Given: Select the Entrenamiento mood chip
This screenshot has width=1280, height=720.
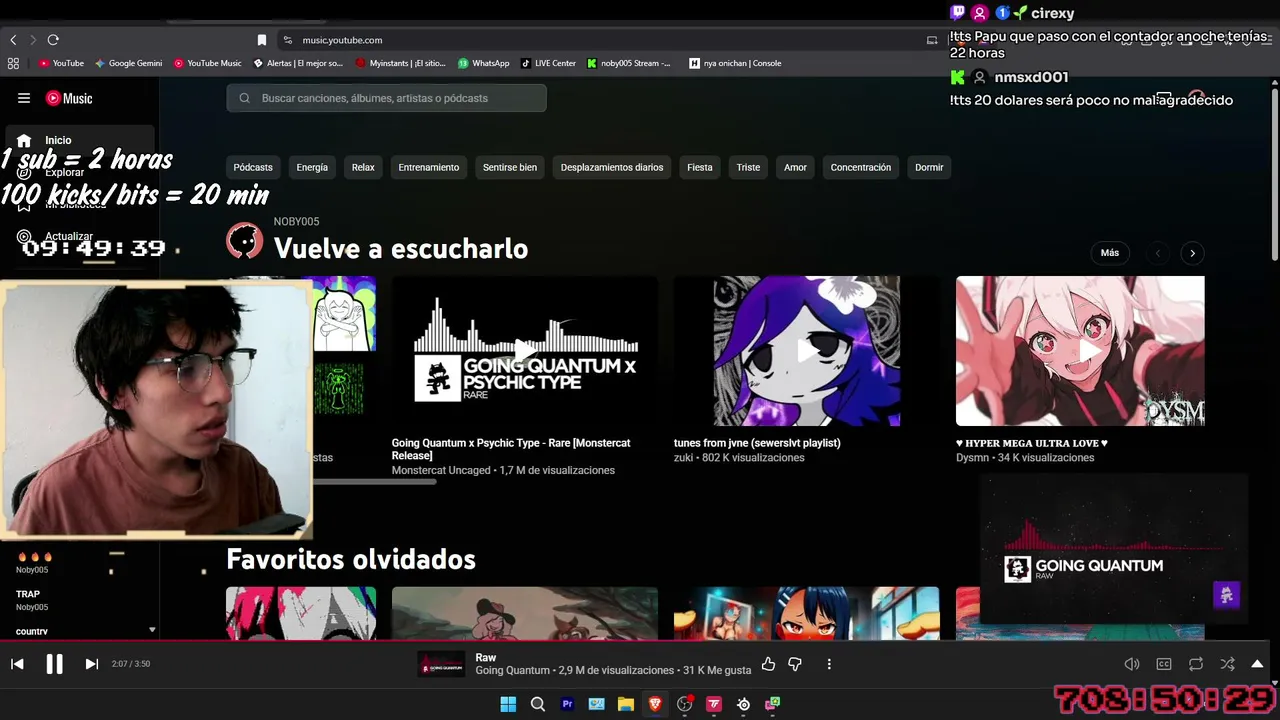Looking at the screenshot, I should pyautogui.click(x=429, y=167).
